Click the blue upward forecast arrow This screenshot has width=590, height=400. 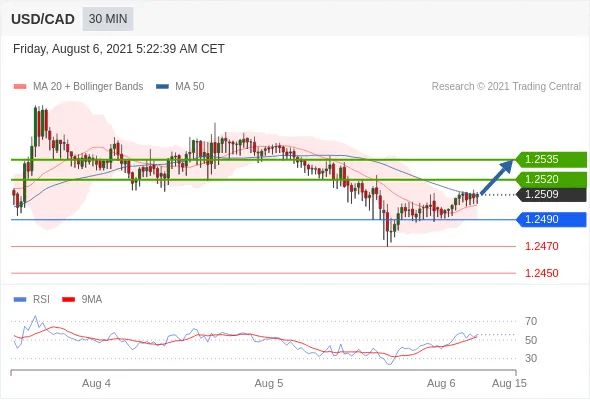(497, 177)
